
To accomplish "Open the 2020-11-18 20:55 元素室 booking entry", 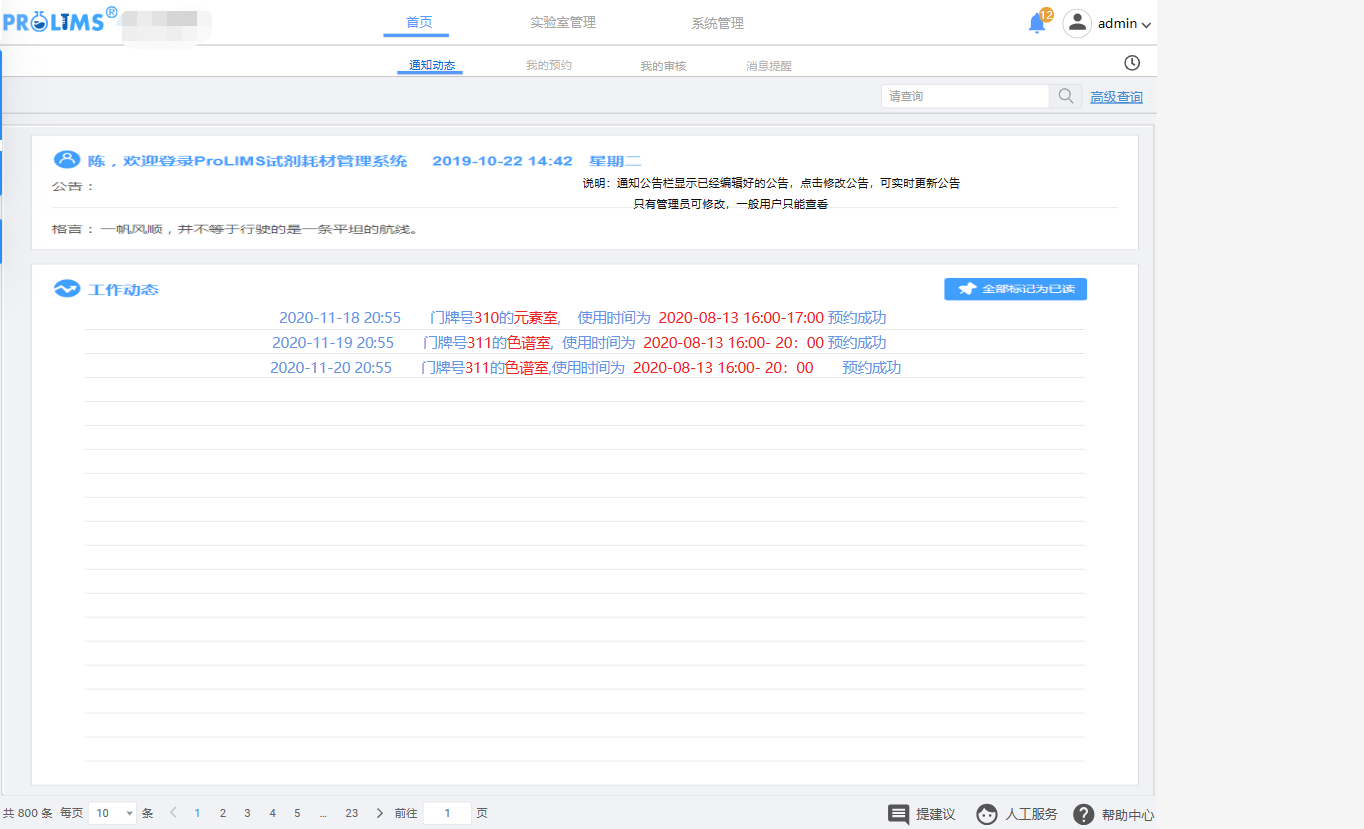I will (x=582, y=318).
